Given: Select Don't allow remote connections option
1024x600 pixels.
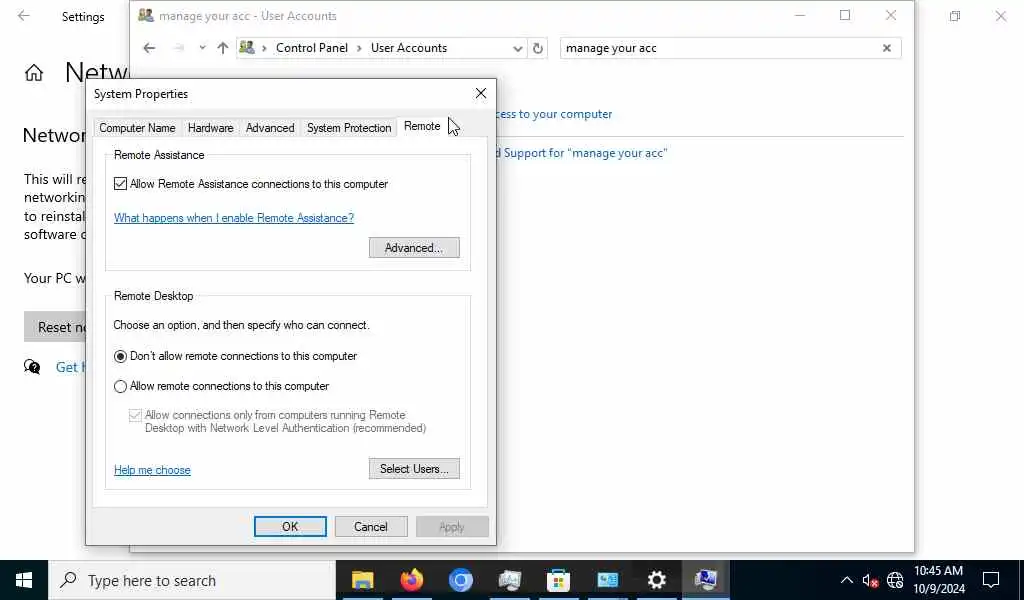Looking at the screenshot, I should pos(120,356).
